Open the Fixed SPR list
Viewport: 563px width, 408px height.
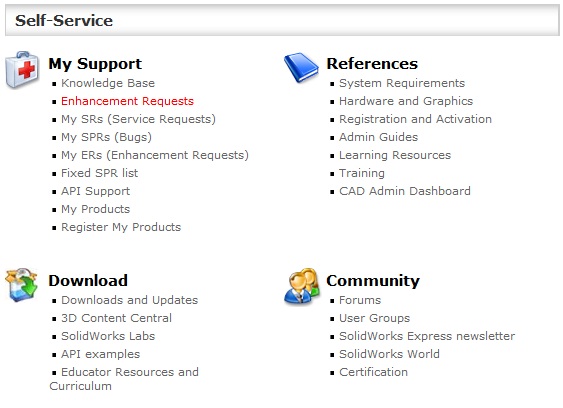pos(99,173)
